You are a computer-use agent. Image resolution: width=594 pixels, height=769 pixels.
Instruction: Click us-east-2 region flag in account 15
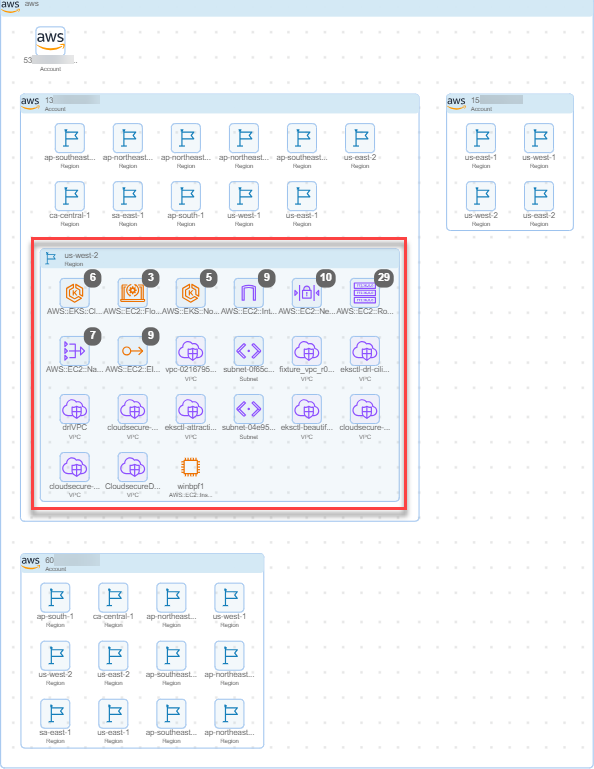coord(539,196)
